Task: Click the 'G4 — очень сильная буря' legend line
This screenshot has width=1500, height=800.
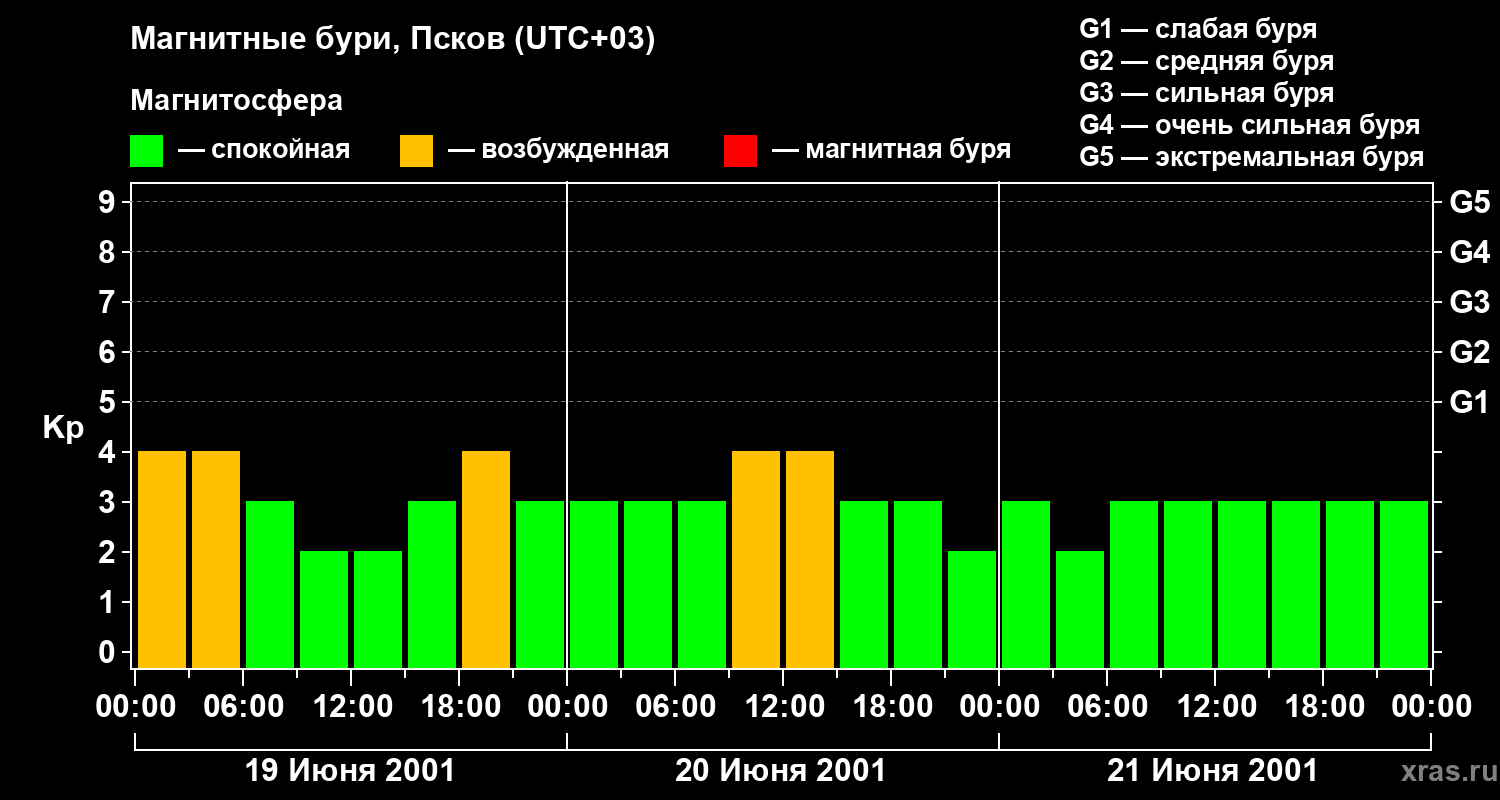Action: pyautogui.click(x=1250, y=125)
